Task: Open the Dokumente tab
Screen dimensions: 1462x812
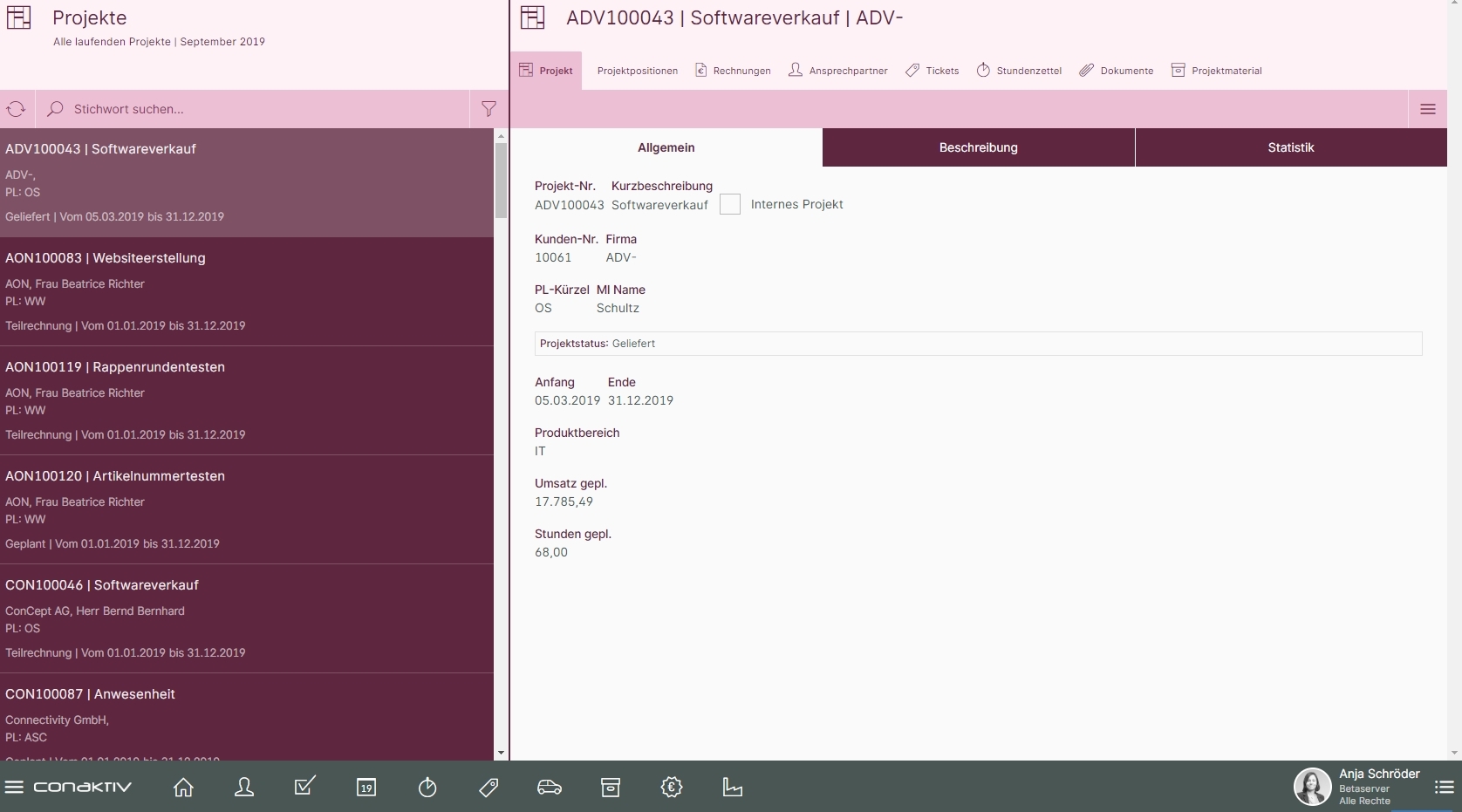Action: (x=1117, y=71)
